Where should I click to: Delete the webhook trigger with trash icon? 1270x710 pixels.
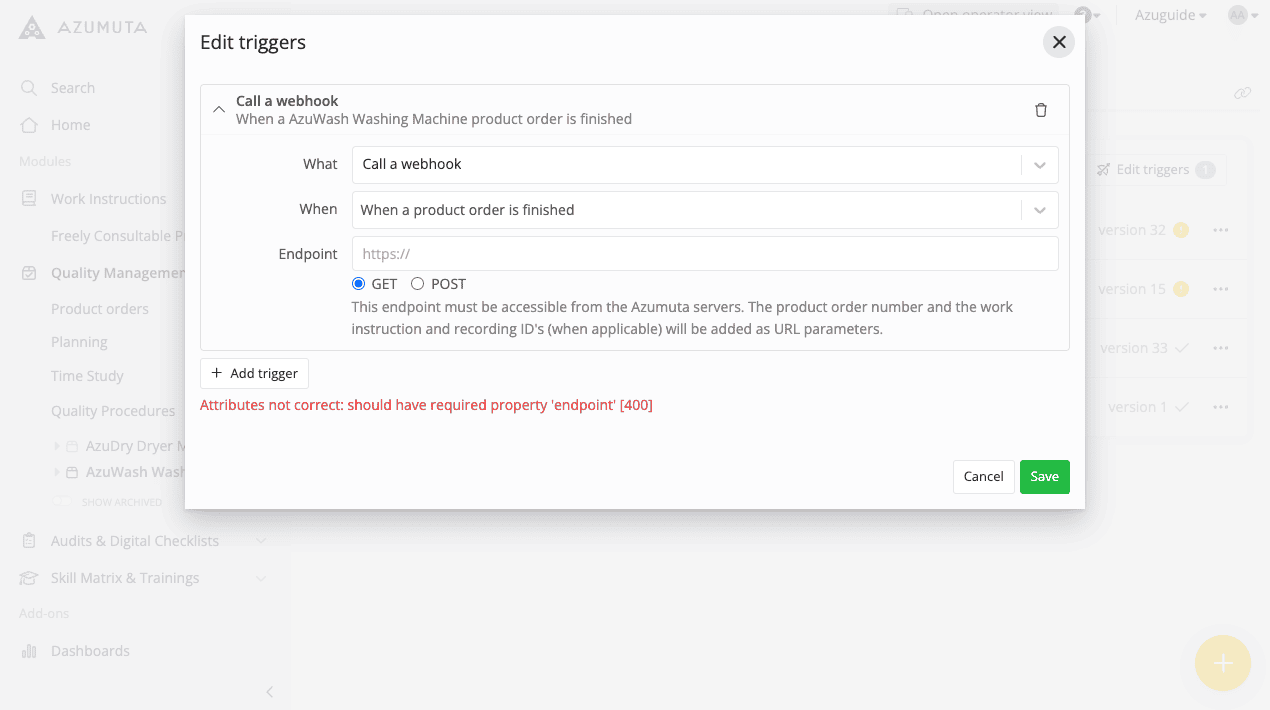[1041, 110]
